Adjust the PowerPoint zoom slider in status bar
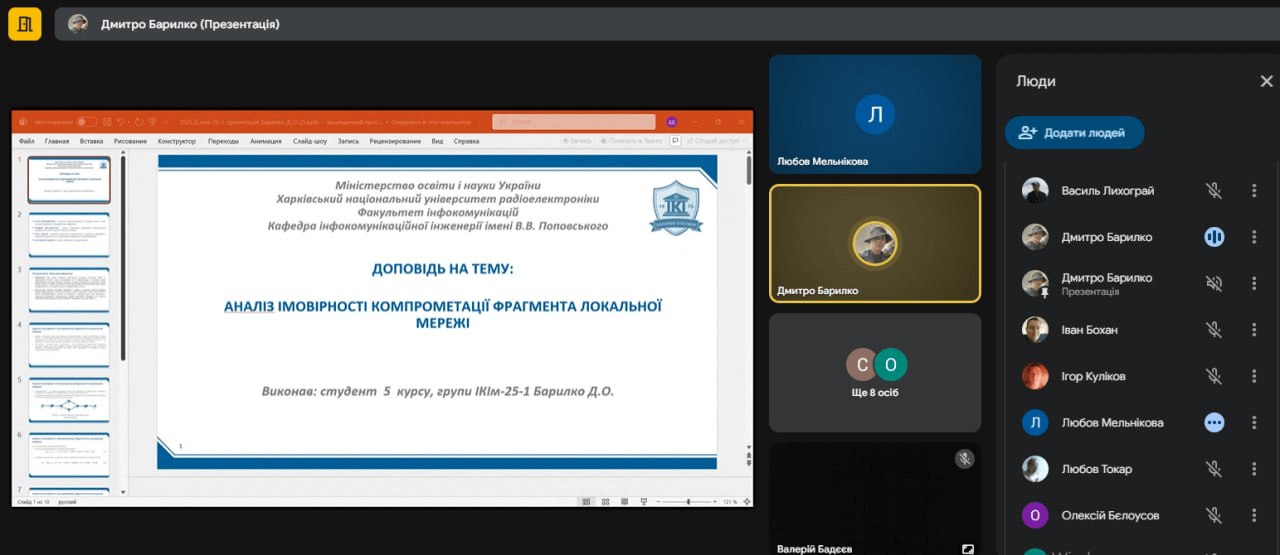The width and height of the screenshot is (1280, 555). (x=688, y=501)
